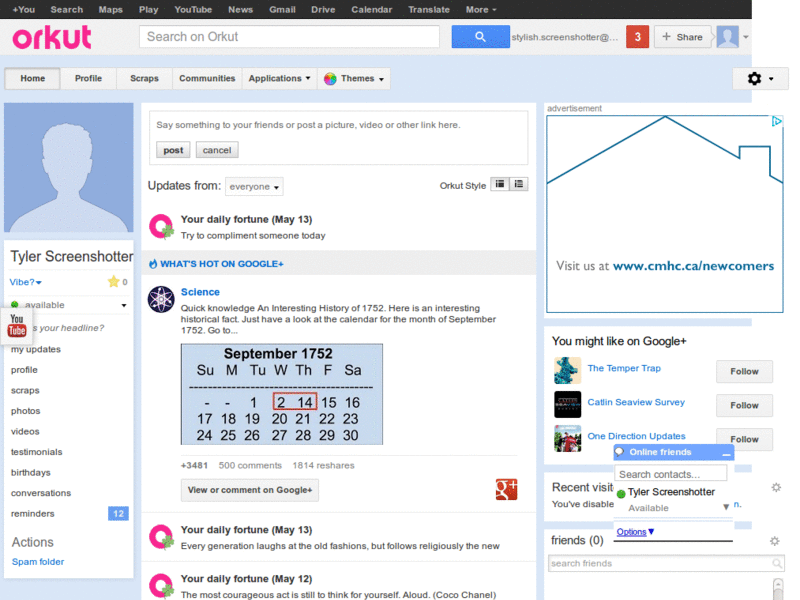Click the What's Hot flame icon
The image size is (800, 600).
point(153,264)
